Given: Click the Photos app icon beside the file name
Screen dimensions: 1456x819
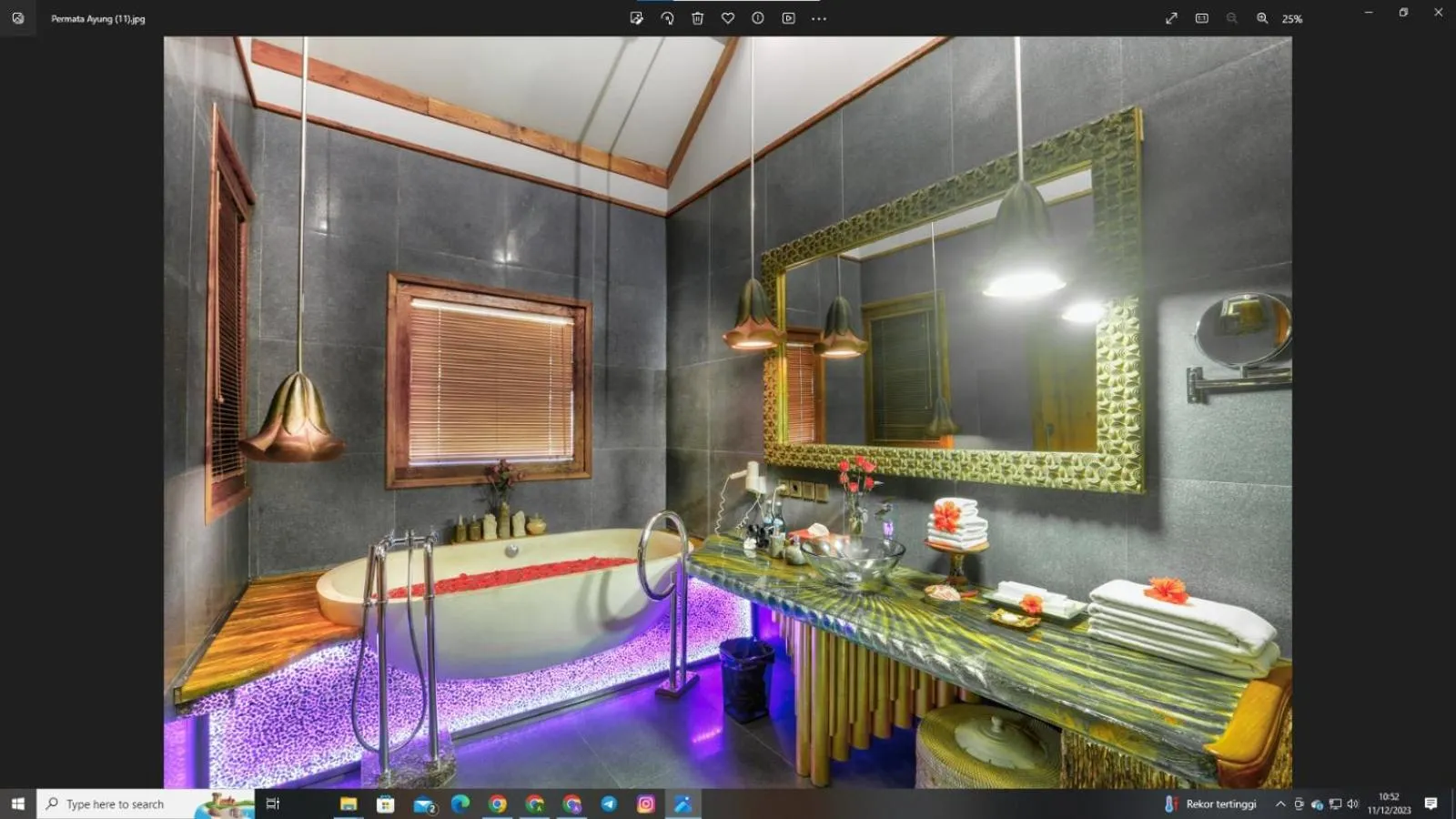Looking at the screenshot, I should coord(18,18).
